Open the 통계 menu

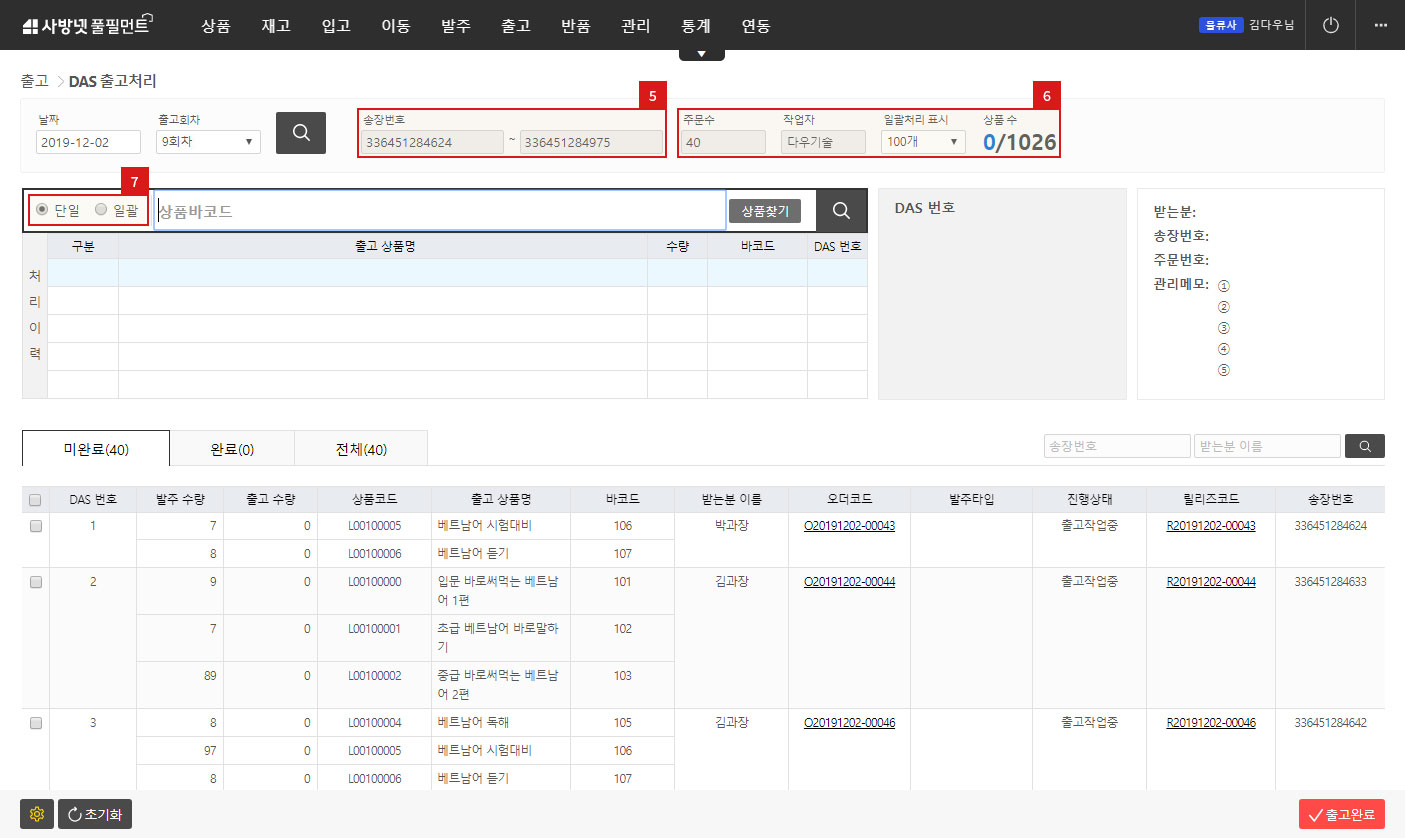tap(694, 25)
